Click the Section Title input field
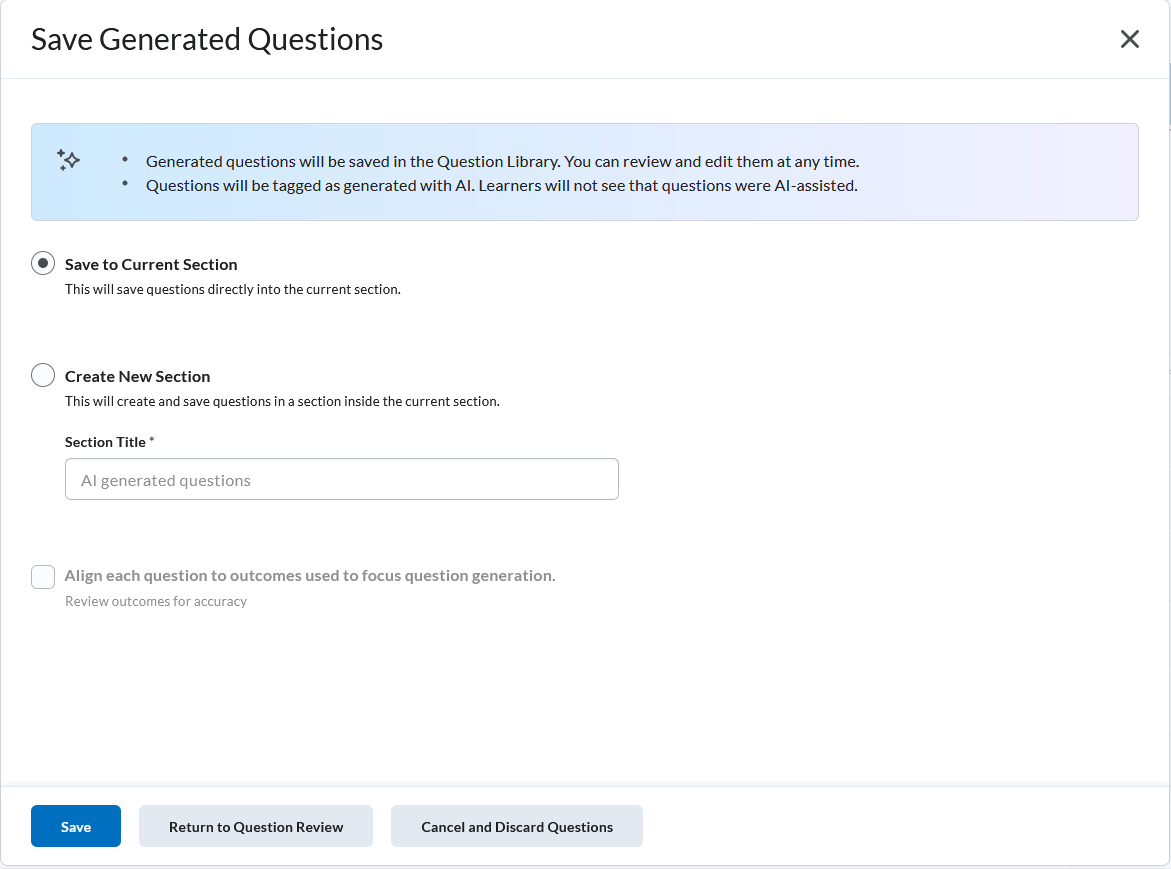 (341, 479)
